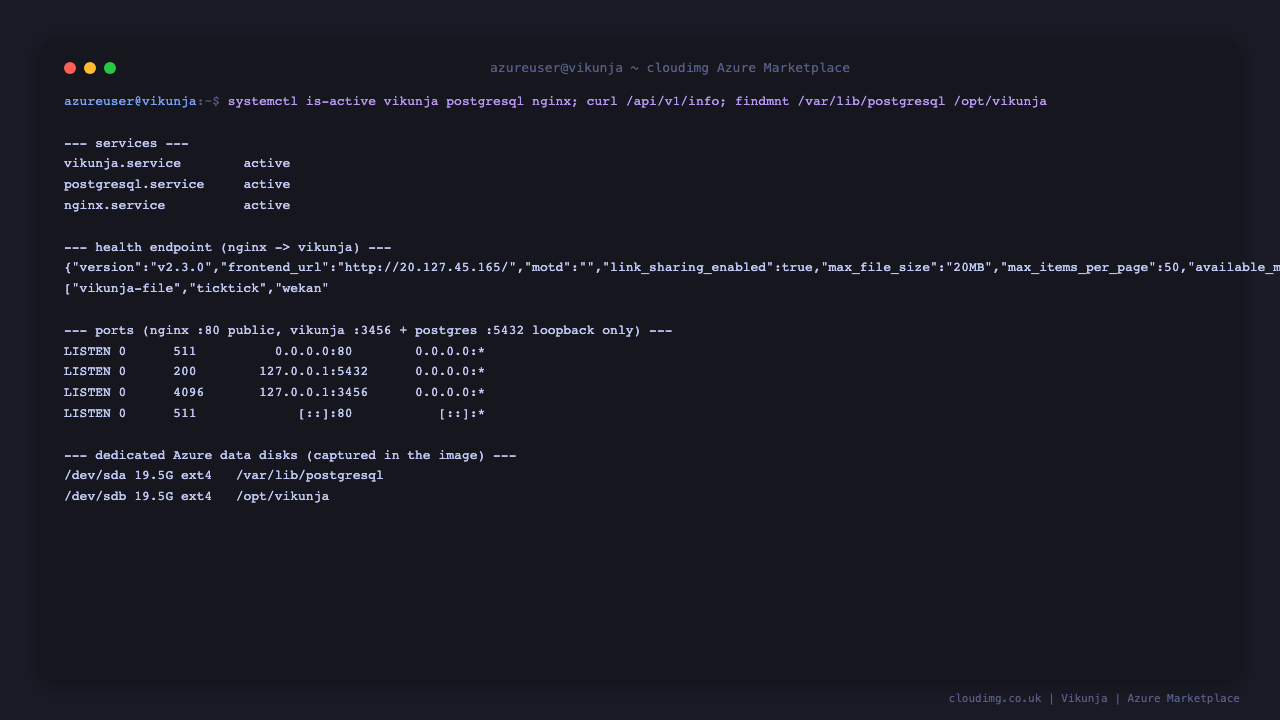This screenshot has width=1280, height=720.
Task: Click the curl /api/v1/info command part
Action: coord(653,101)
